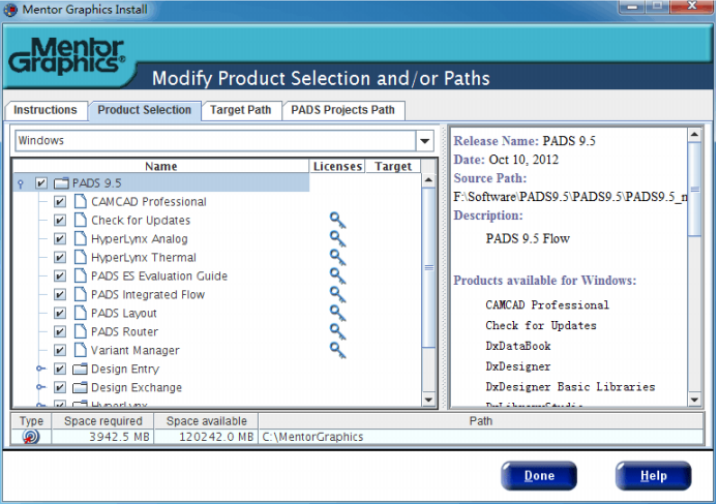Viewport: 717px width, 504px height.
Task: Switch to the Target Path tab
Action: [241, 110]
